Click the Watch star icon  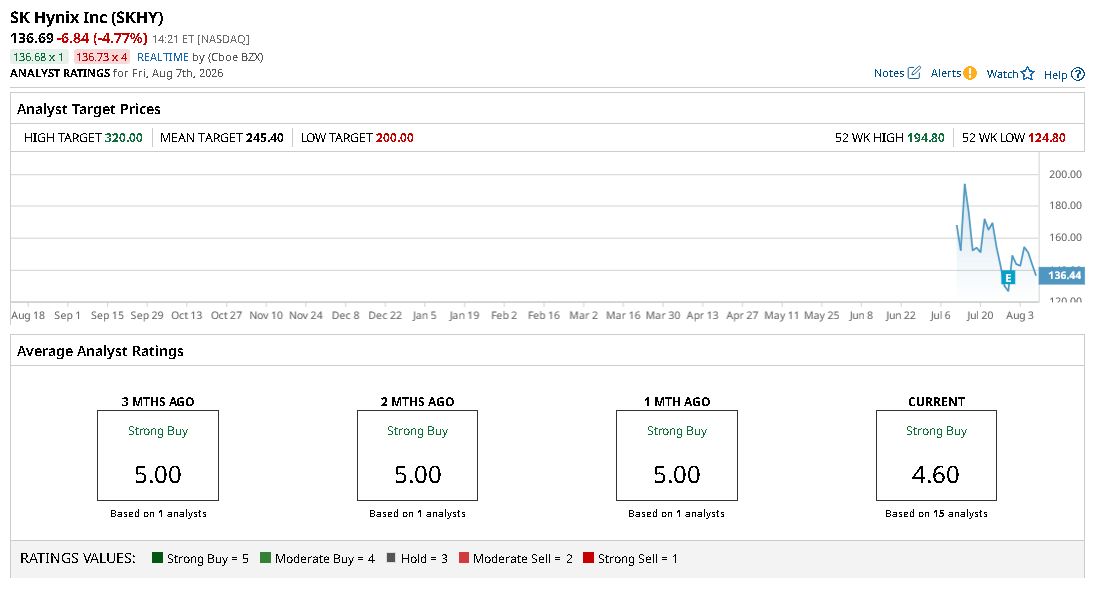[x=1027, y=74]
